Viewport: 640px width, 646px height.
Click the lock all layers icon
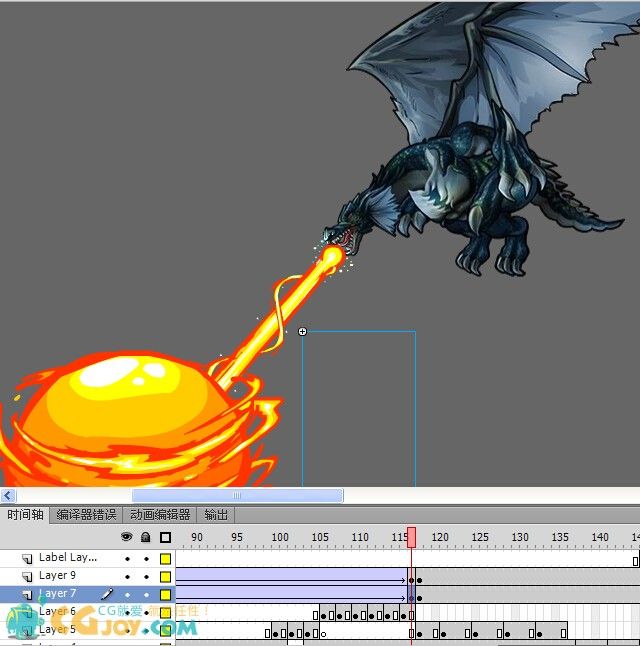coord(145,537)
